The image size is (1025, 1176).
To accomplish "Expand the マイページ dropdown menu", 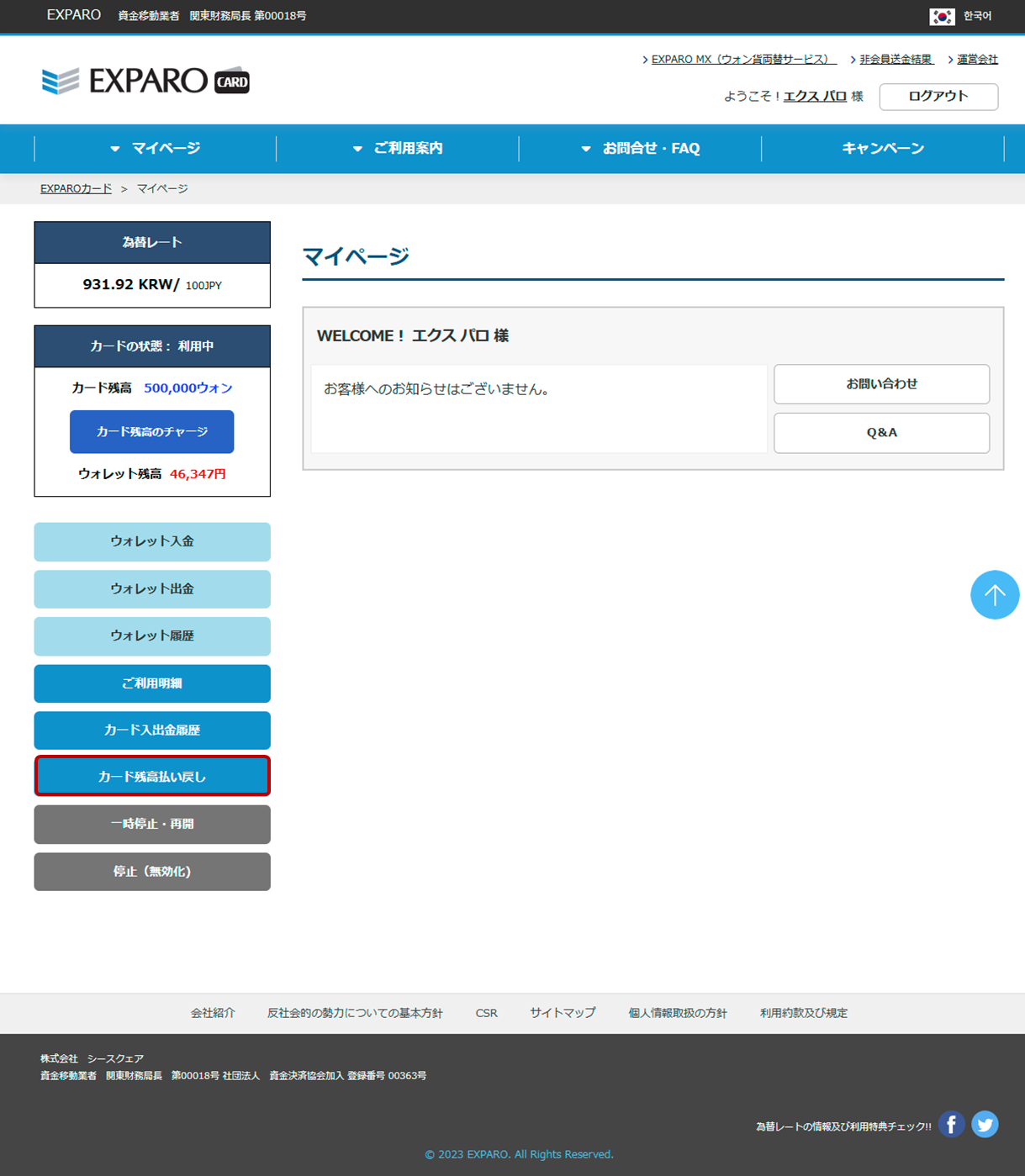I will [156, 149].
